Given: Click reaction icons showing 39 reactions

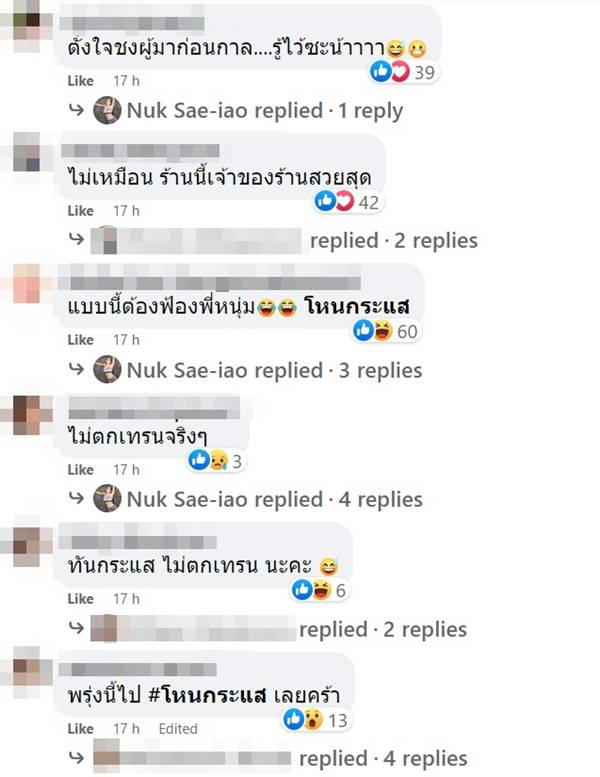Looking at the screenshot, I should [x=404, y=72].
